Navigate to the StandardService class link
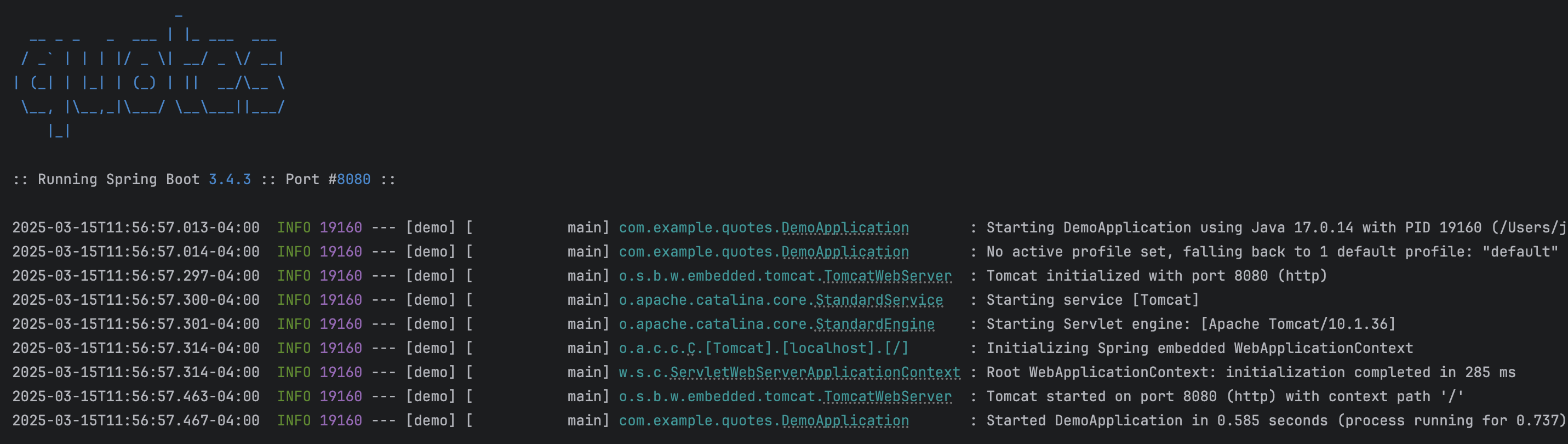 pos(878,300)
